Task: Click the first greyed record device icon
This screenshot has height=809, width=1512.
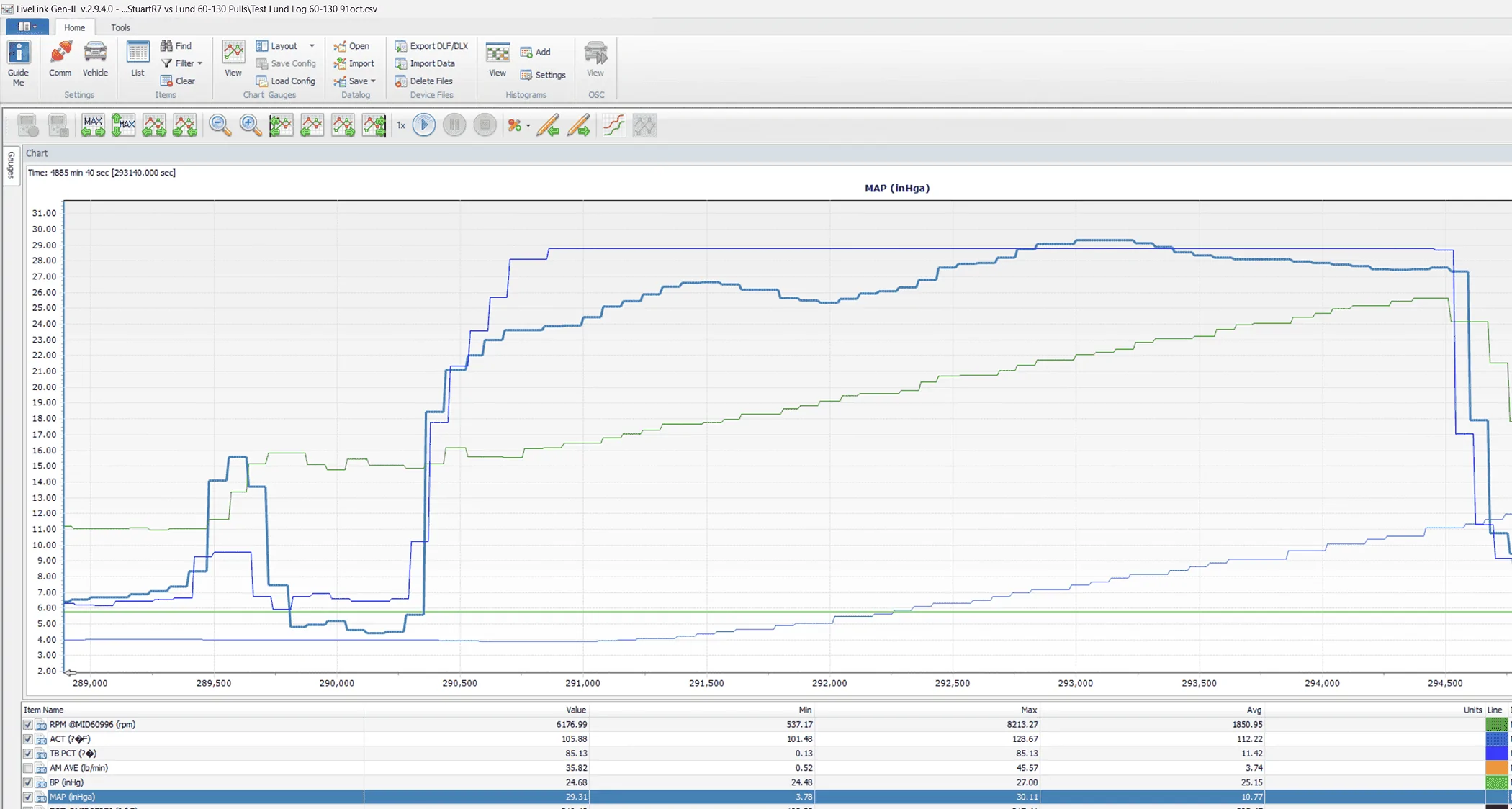Action: pyautogui.click(x=28, y=125)
